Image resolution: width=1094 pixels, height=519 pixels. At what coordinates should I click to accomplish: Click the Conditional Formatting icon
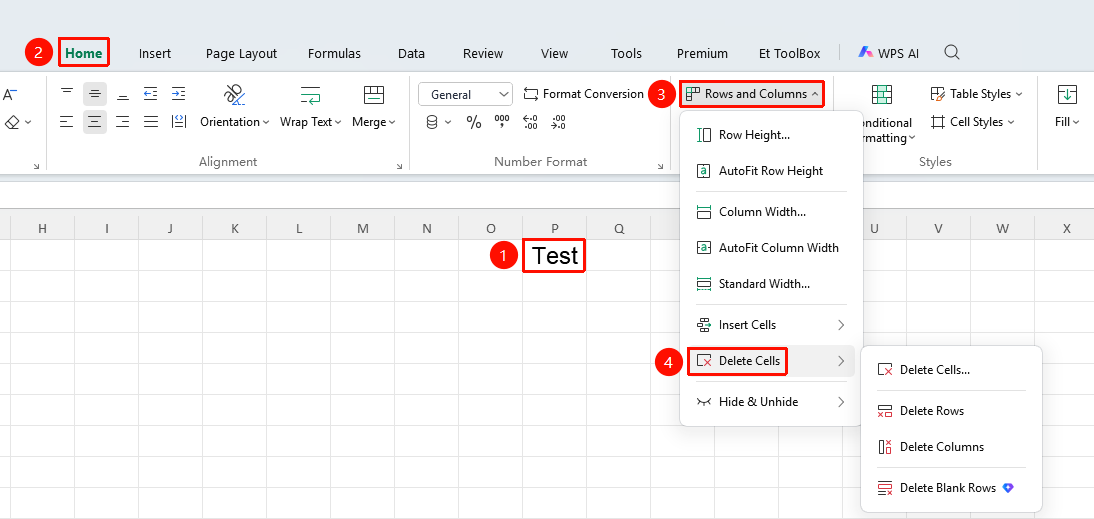[882, 95]
